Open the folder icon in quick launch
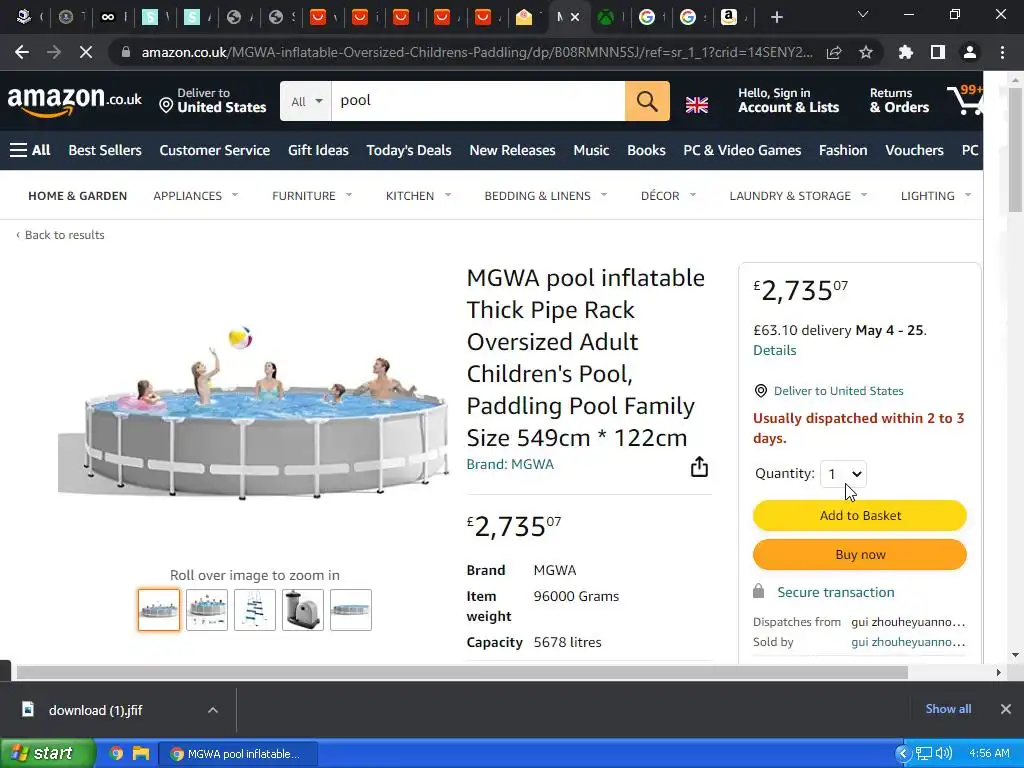This screenshot has width=1024, height=768. point(141,754)
